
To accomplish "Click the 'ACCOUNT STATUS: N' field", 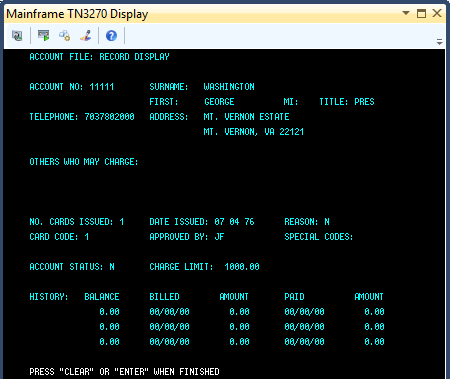I will 72,267.
